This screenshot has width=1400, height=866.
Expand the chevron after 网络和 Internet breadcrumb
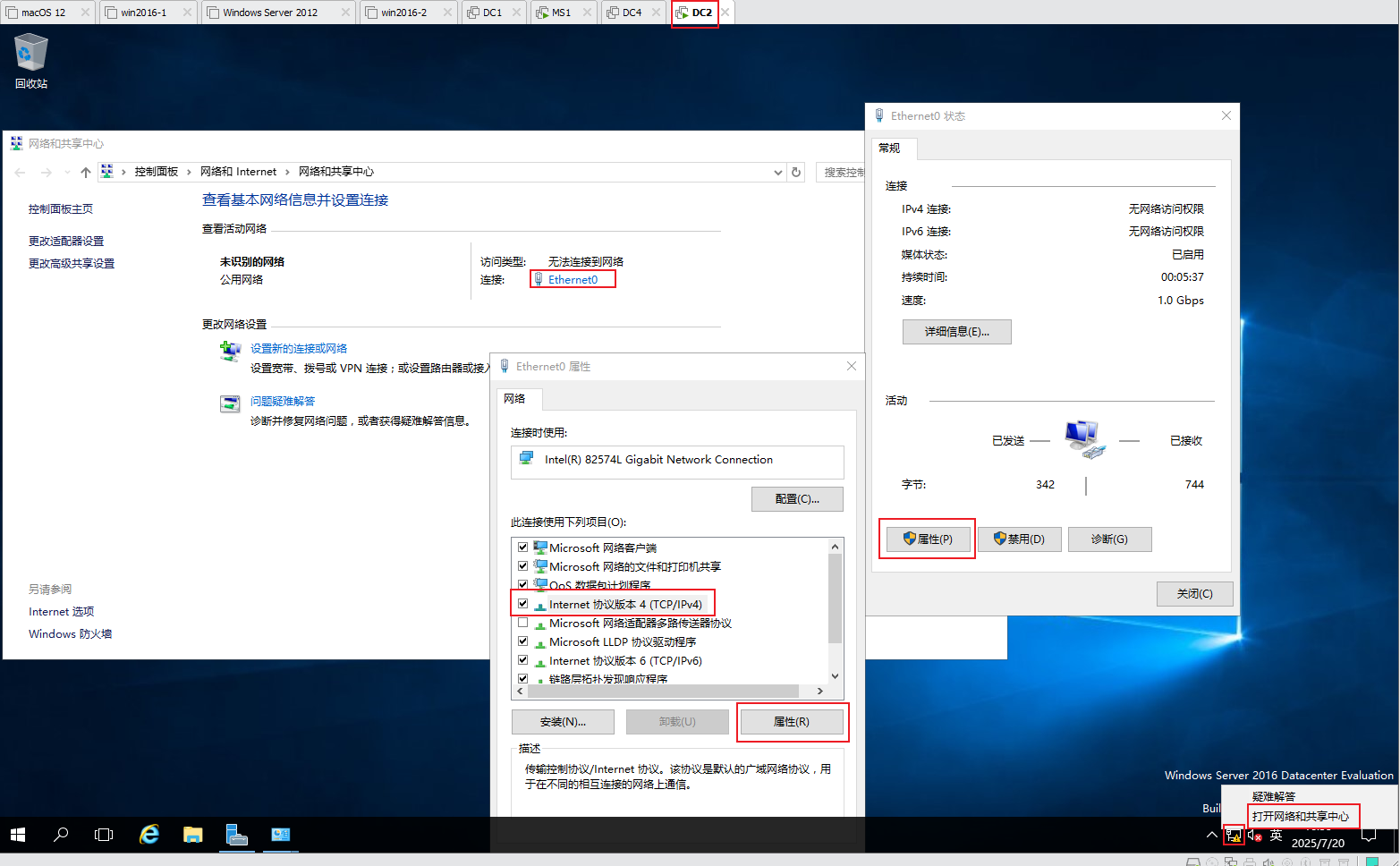(287, 172)
